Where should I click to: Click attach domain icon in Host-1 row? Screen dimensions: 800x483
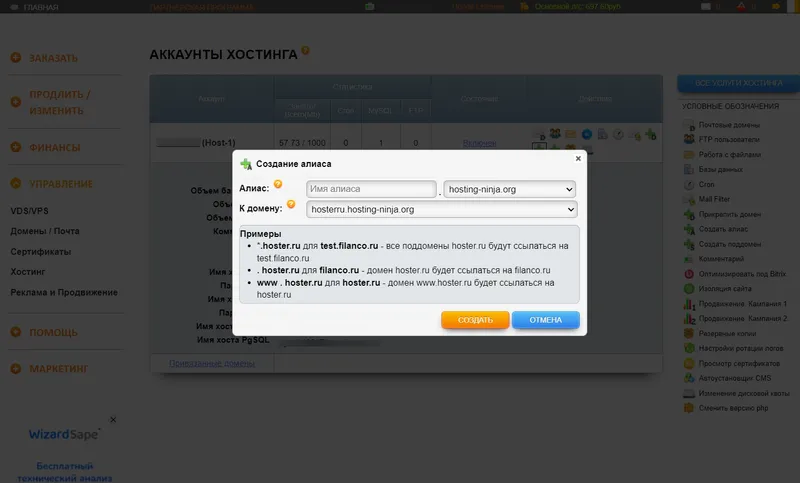tap(651, 135)
